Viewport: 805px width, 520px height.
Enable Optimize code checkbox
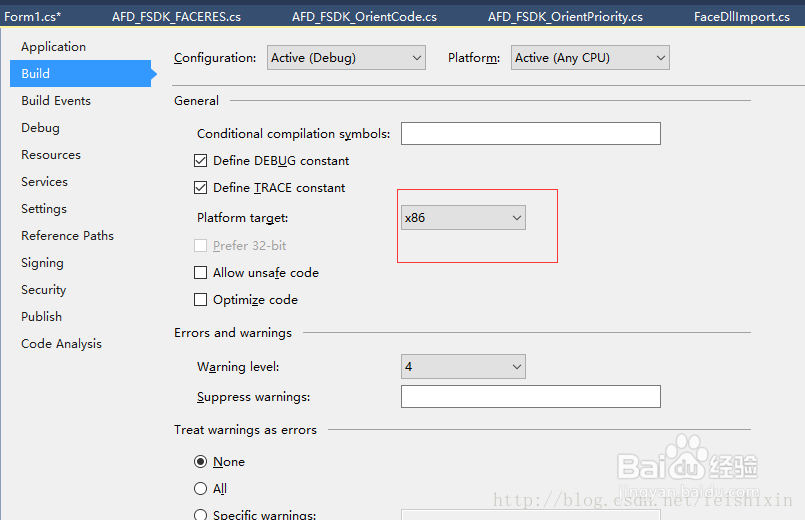pyautogui.click(x=200, y=300)
